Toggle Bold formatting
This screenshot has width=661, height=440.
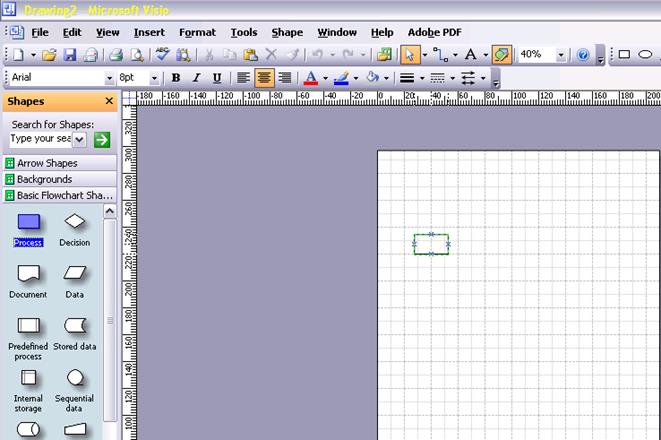[176, 78]
